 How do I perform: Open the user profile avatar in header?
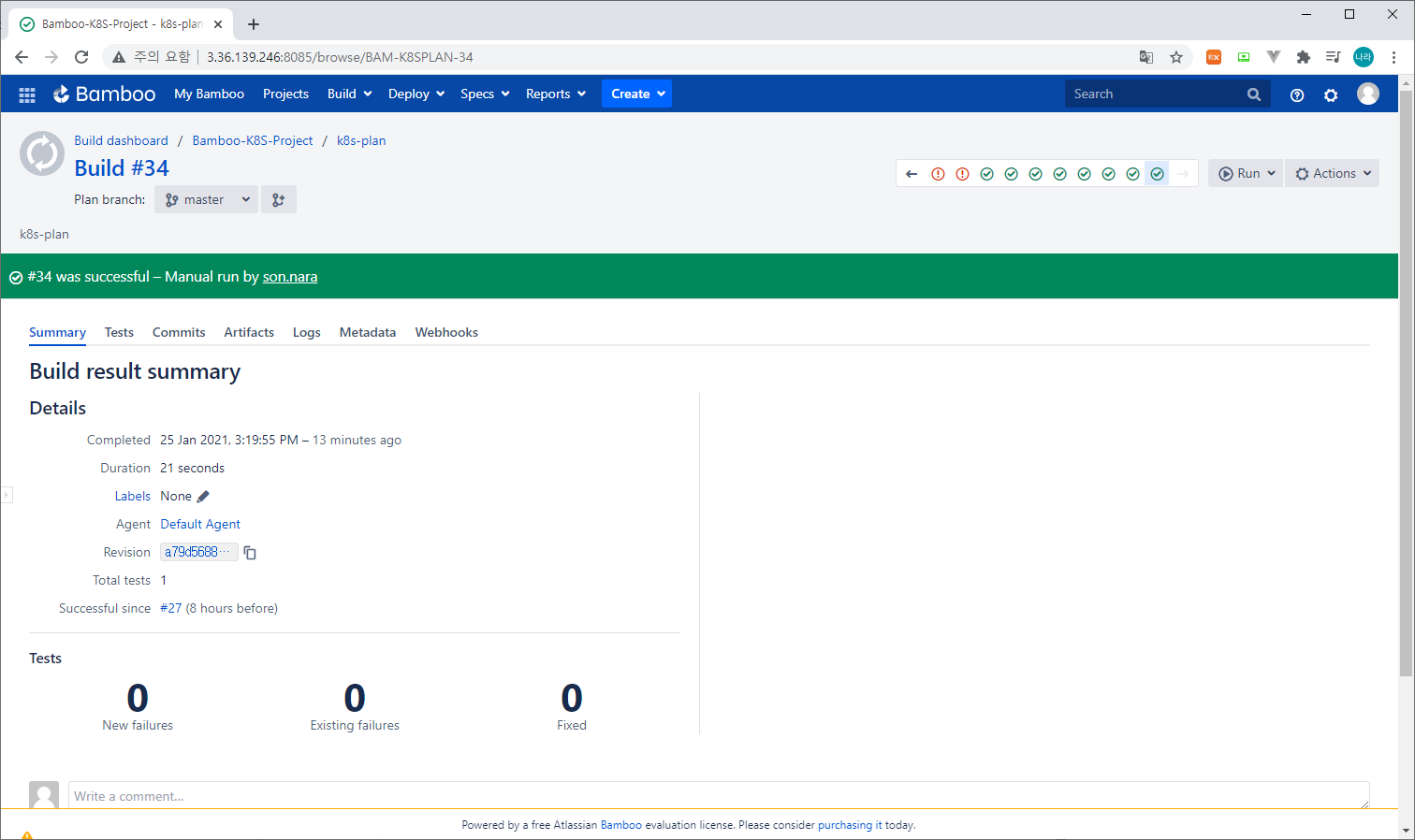pyautogui.click(x=1368, y=94)
